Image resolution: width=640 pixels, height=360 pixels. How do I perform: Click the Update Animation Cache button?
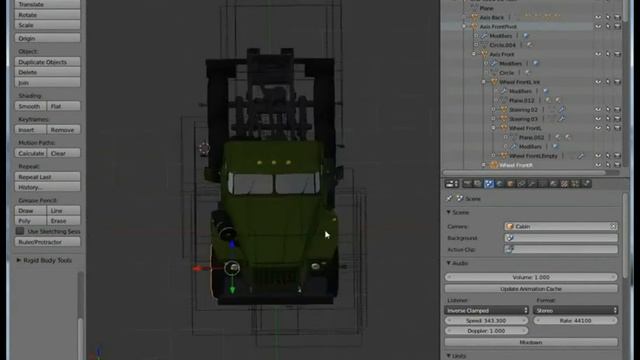(531, 289)
